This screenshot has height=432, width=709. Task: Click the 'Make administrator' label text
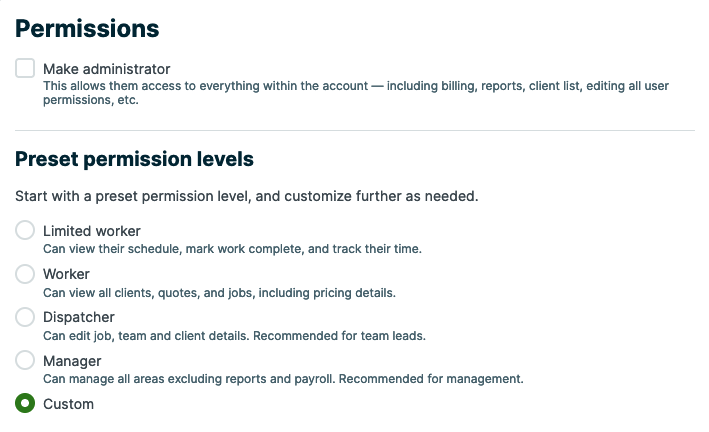point(106,69)
